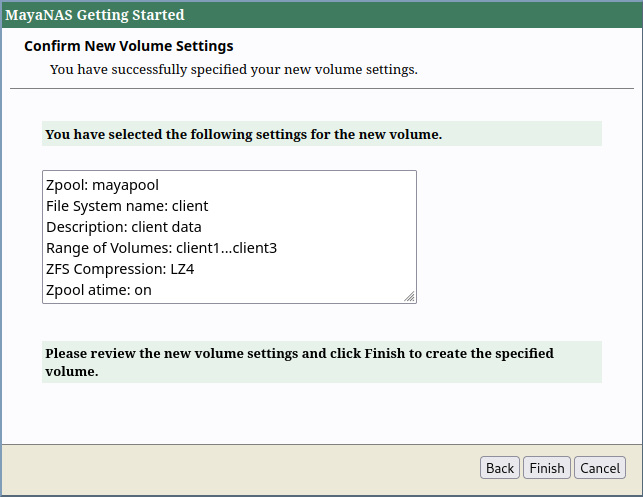The image size is (643, 497).
Task: Click the 'client1...client3' range value
Action: [226, 248]
